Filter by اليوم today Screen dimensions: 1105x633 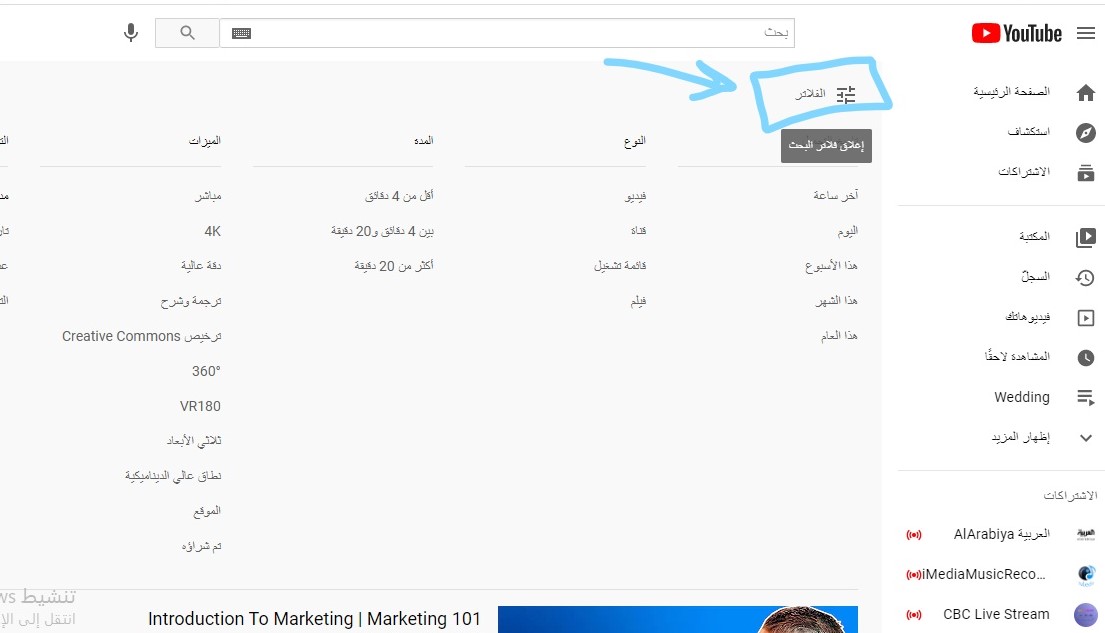(x=847, y=231)
